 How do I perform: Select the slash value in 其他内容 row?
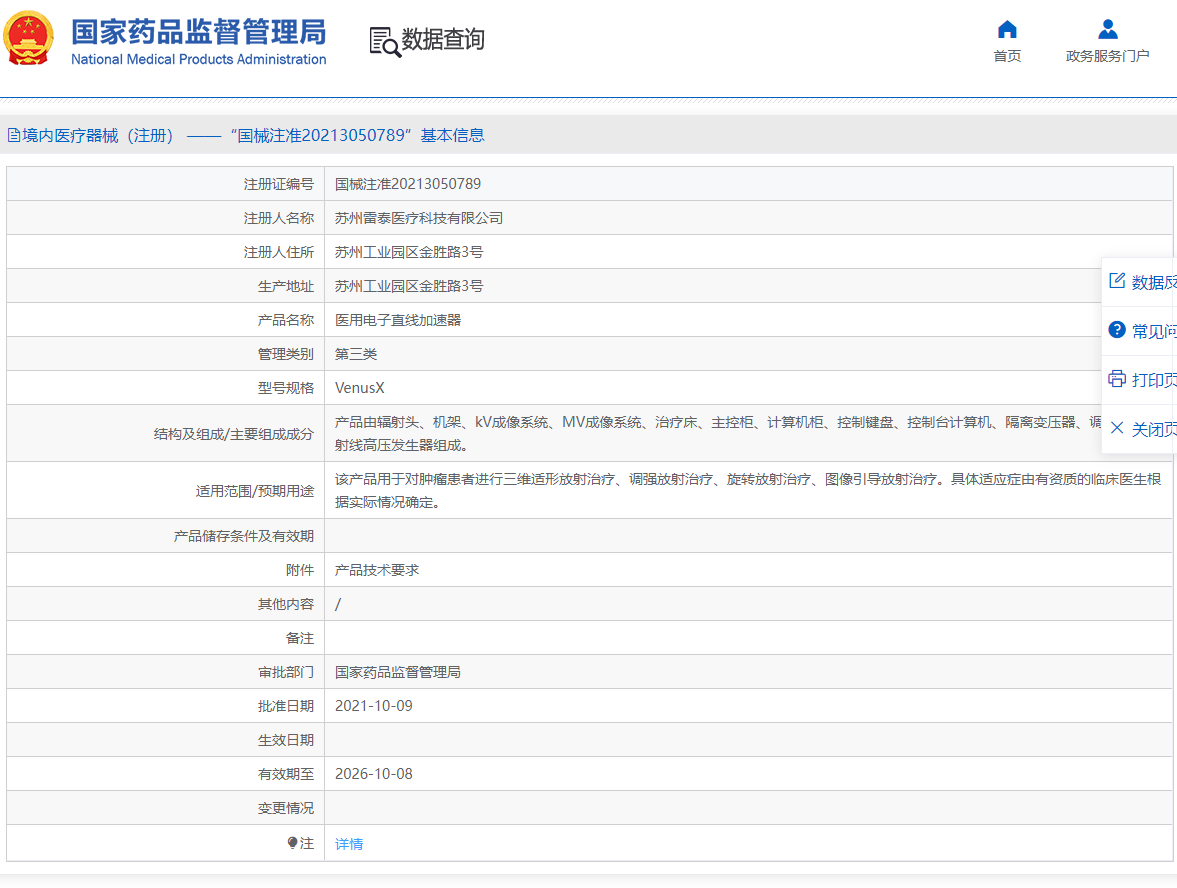pyautogui.click(x=338, y=604)
